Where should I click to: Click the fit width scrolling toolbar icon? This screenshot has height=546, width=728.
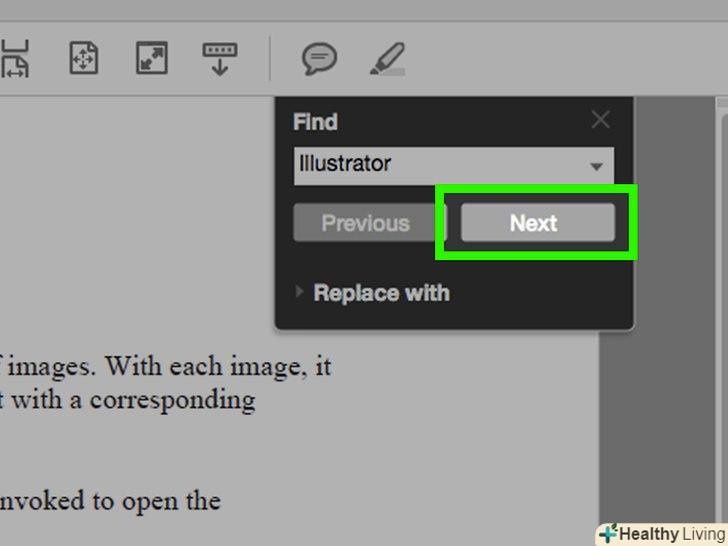pyautogui.click(x=14, y=58)
